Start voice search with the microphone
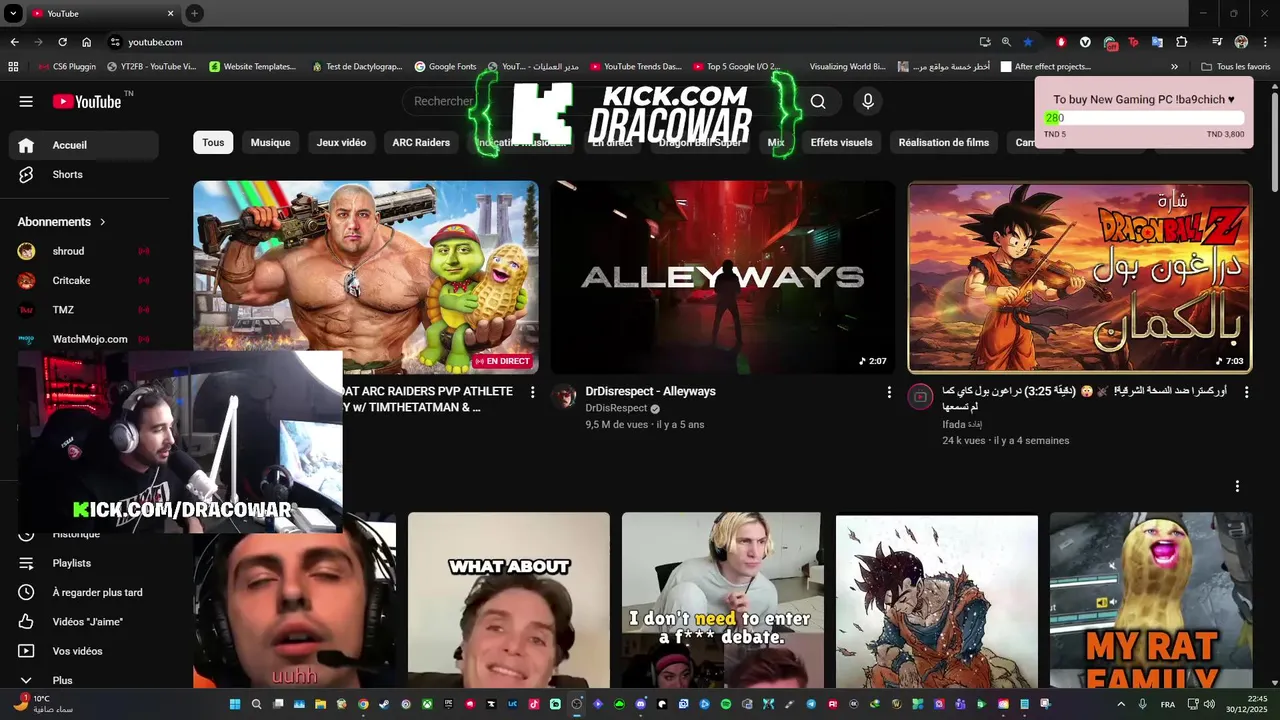 867,101
